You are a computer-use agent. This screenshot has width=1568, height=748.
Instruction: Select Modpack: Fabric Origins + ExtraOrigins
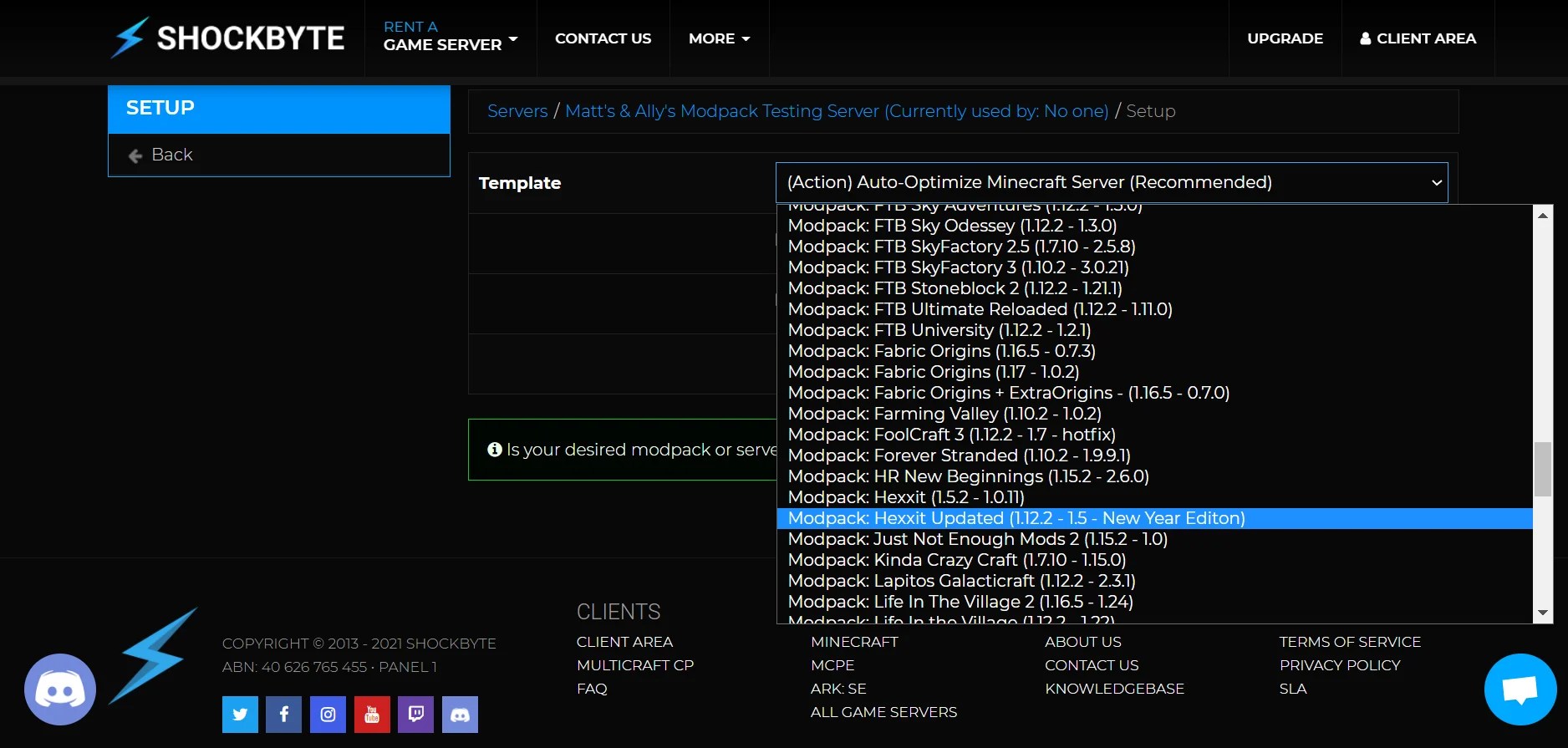tap(1155, 393)
